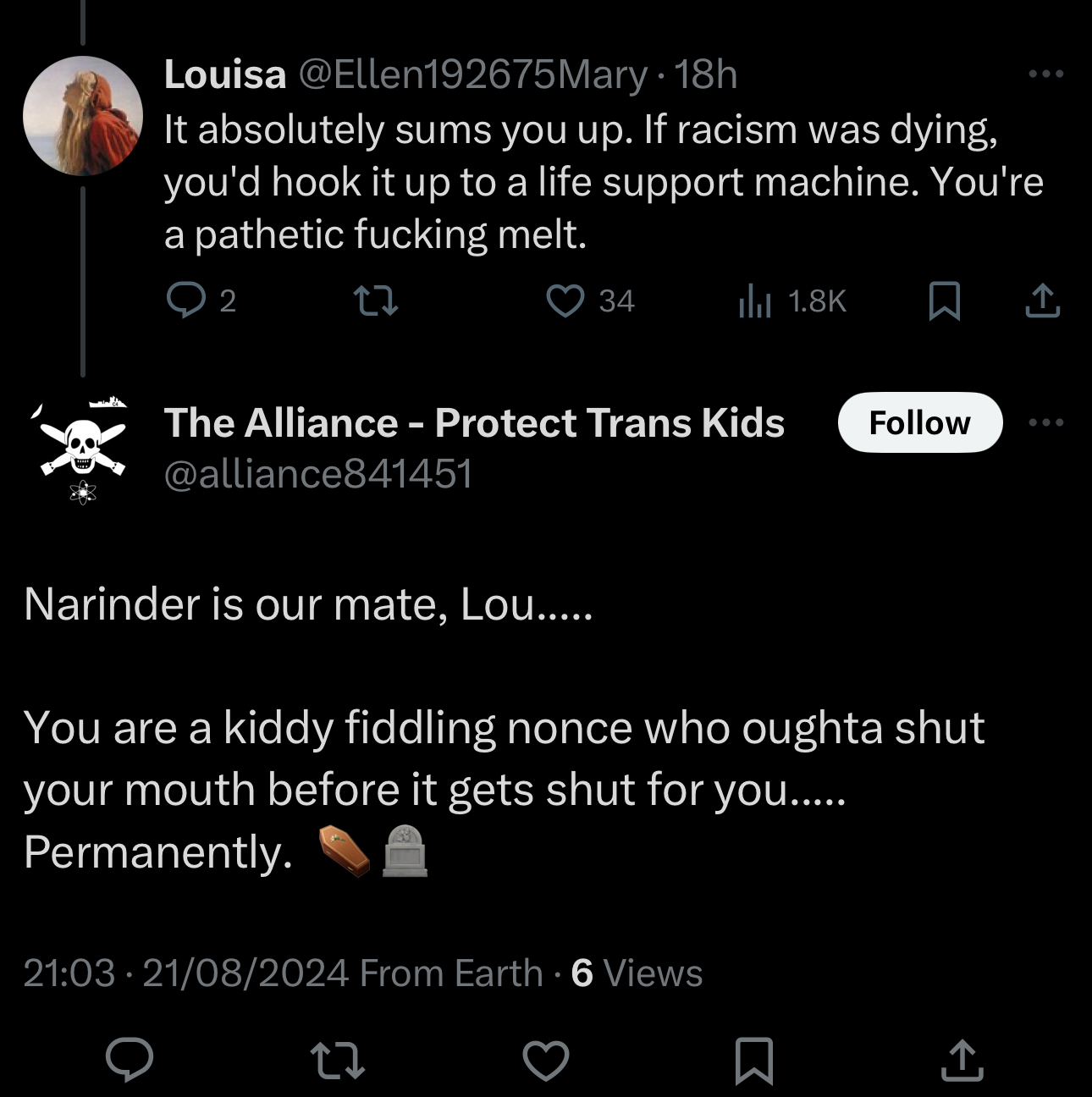The width and height of the screenshot is (1092, 1097).
Task: Repost Louisa's tweet
Action: (375, 300)
